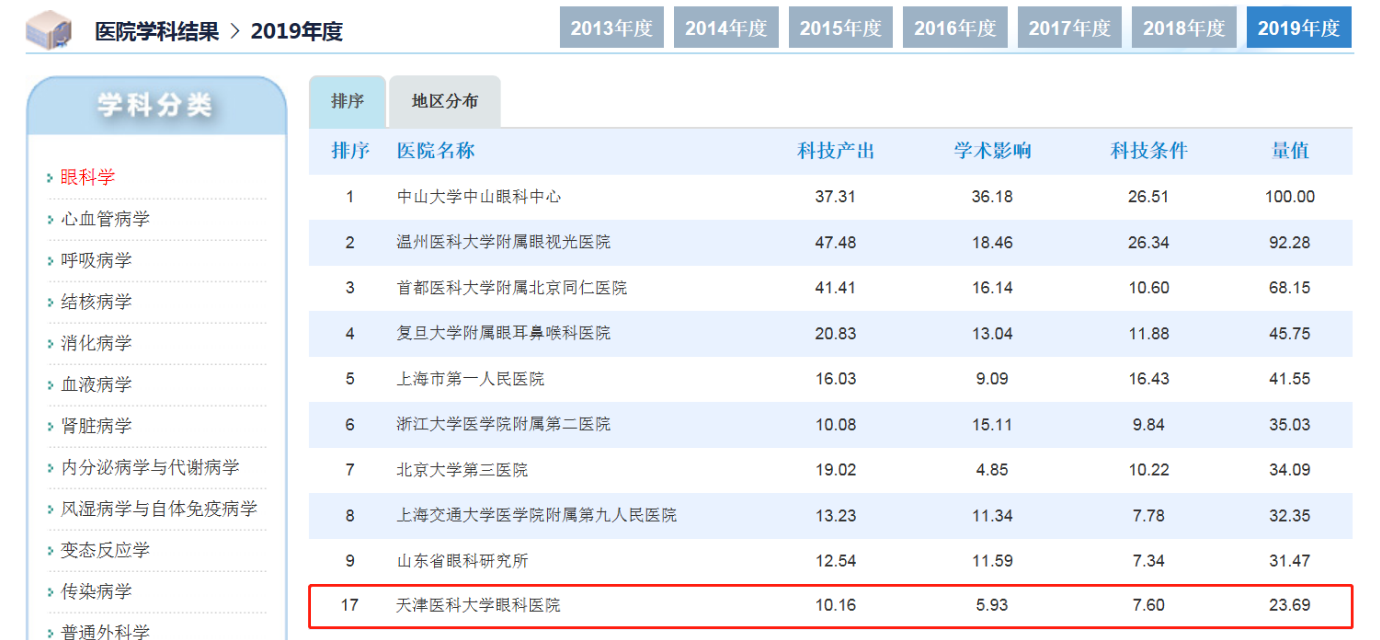
Task: Click hospital name 复旦大学附属眼耳鼻喉科医院
Action: (x=503, y=333)
